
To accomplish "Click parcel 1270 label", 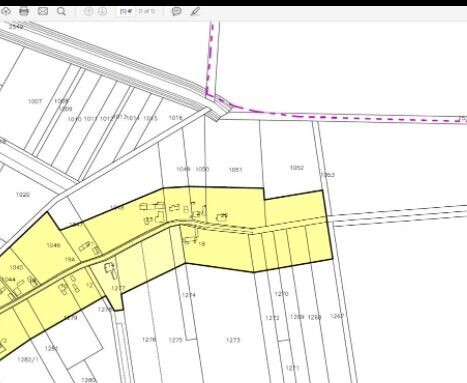I will click(x=281, y=294).
